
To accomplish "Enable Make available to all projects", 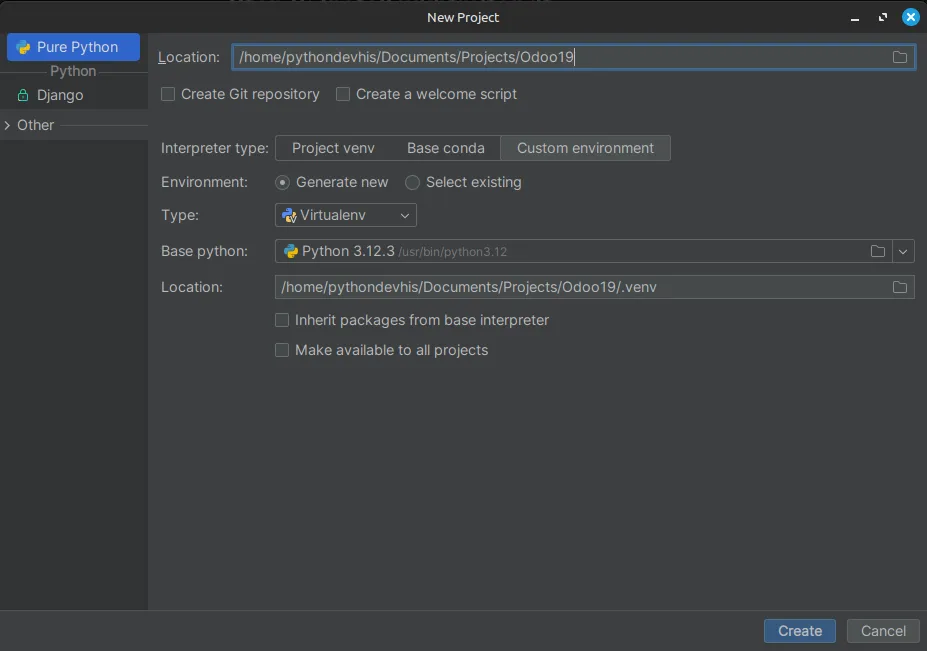I will [282, 350].
